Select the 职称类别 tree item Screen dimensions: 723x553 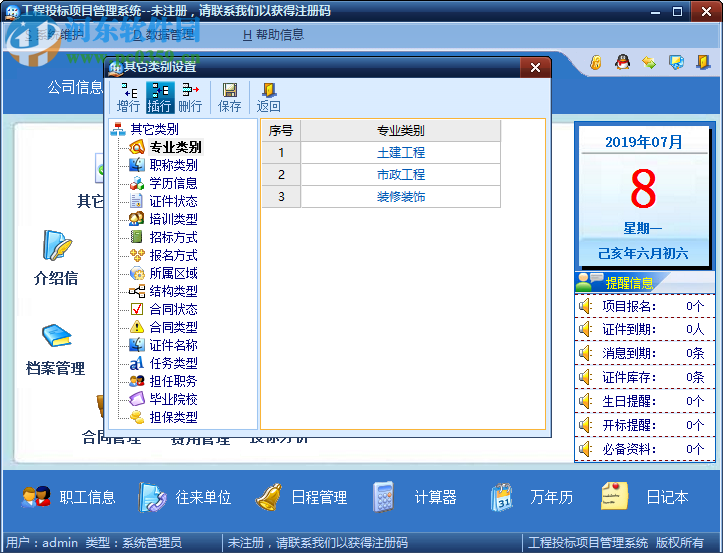[x=173, y=165]
